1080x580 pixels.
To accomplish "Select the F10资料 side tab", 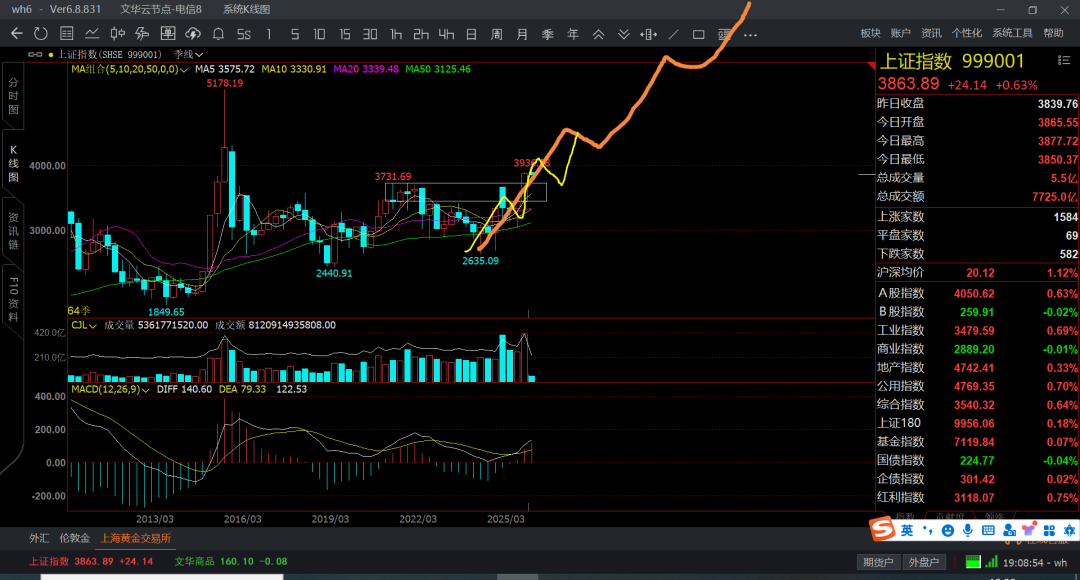I will tap(13, 299).
